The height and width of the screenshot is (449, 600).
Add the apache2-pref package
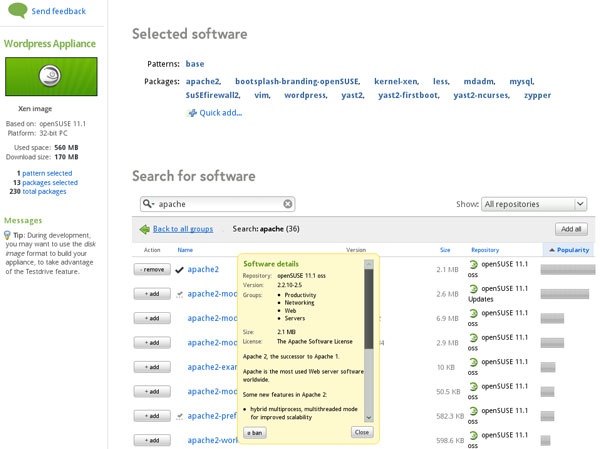pos(152,416)
